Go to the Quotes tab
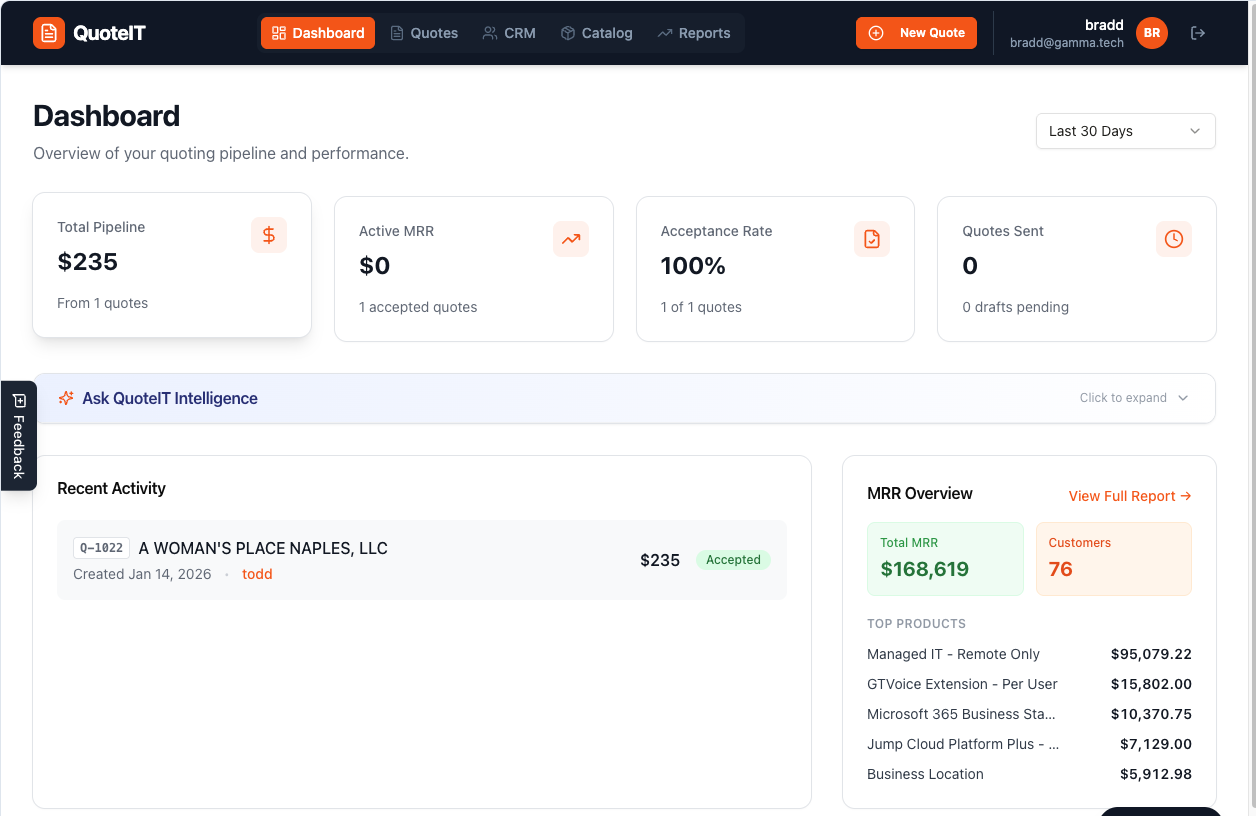 coord(424,33)
